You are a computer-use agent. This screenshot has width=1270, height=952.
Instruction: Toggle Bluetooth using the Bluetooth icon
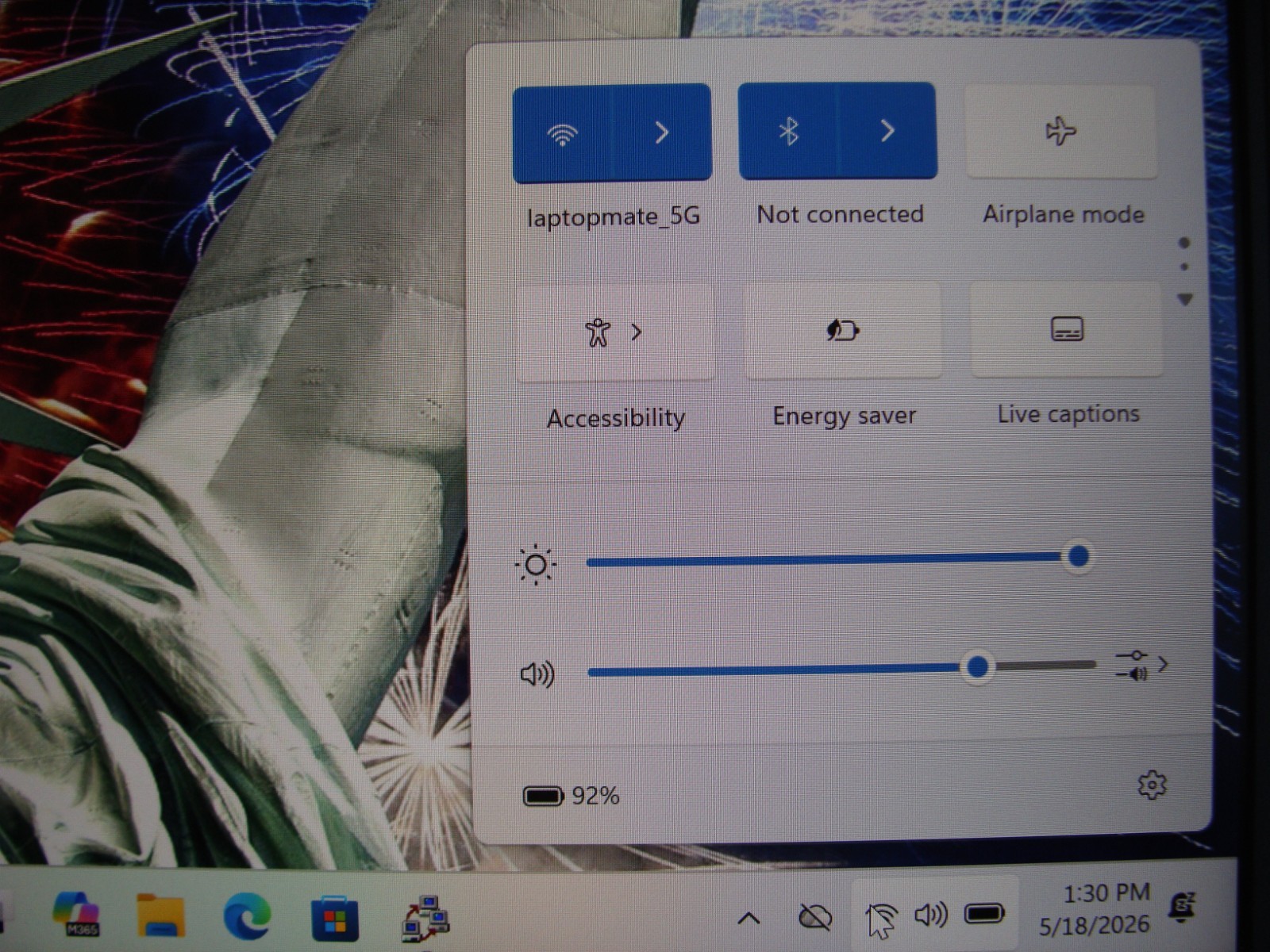pos(787,131)
